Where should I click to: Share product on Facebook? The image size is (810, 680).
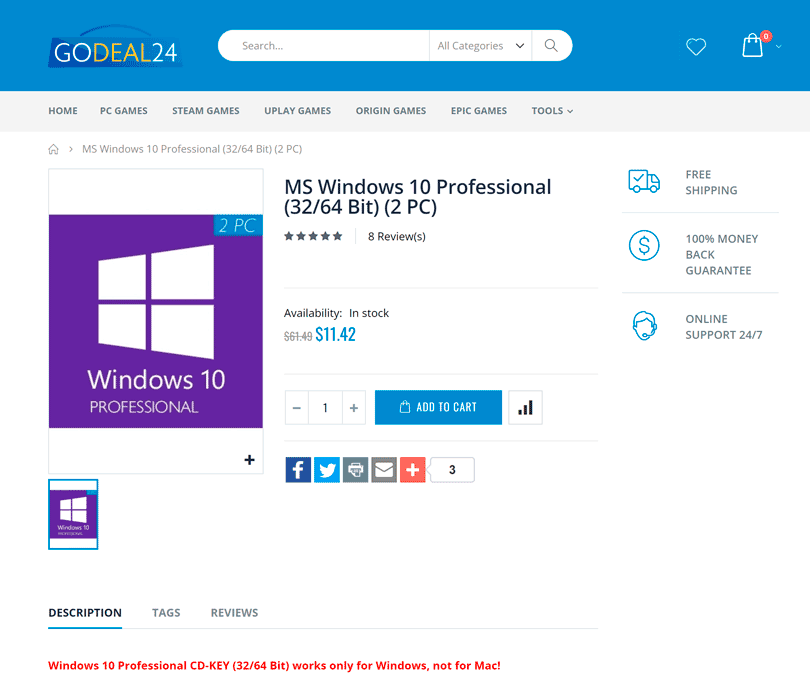pyautogui.click(x=298, y=470)
